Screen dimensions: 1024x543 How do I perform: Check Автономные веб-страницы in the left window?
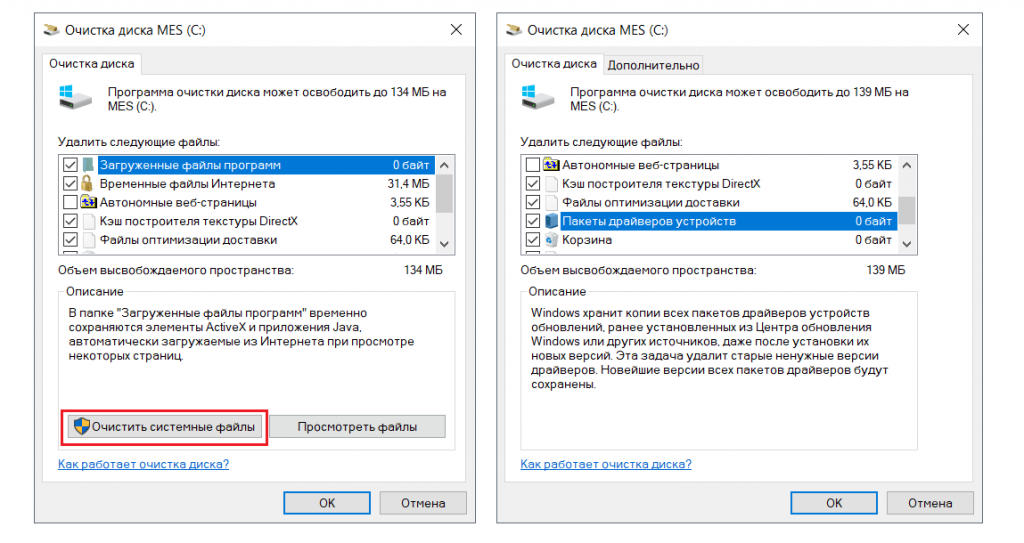(x=70, y=203)
